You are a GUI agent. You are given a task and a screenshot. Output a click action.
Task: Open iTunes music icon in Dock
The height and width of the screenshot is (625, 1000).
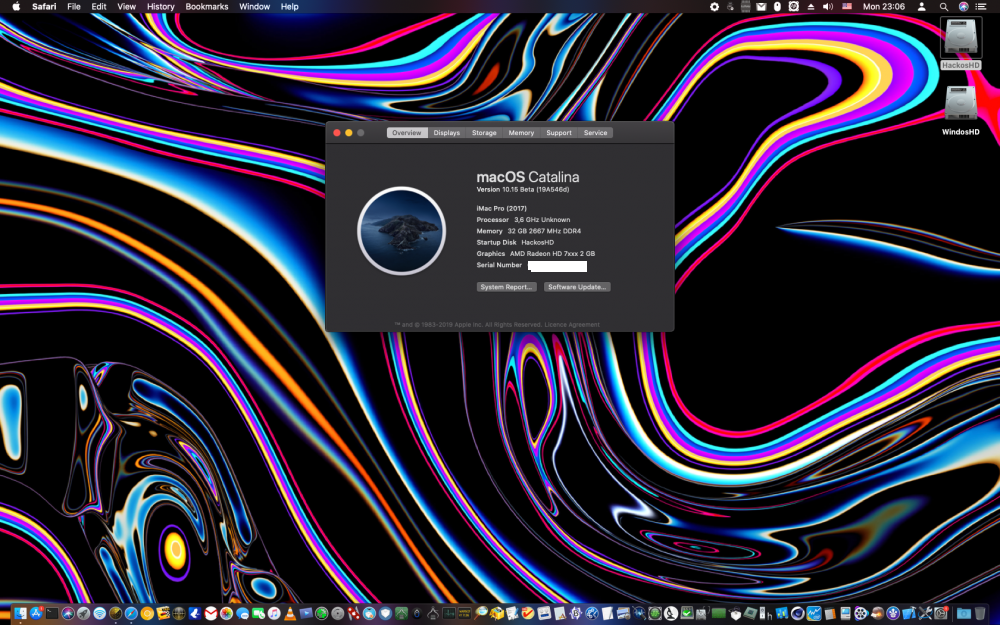(274, 614)
